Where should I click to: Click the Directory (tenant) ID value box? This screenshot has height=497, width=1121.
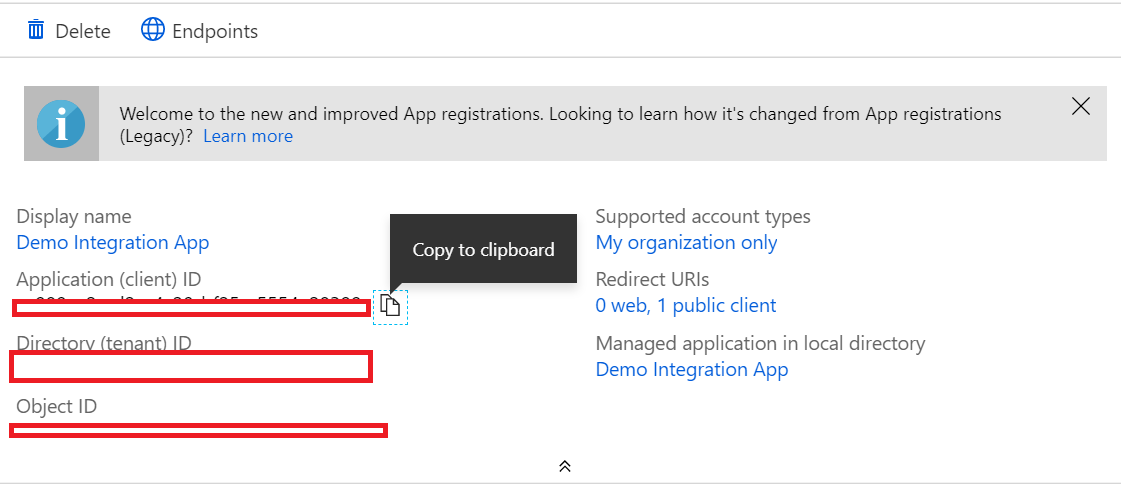click(190, 367)
